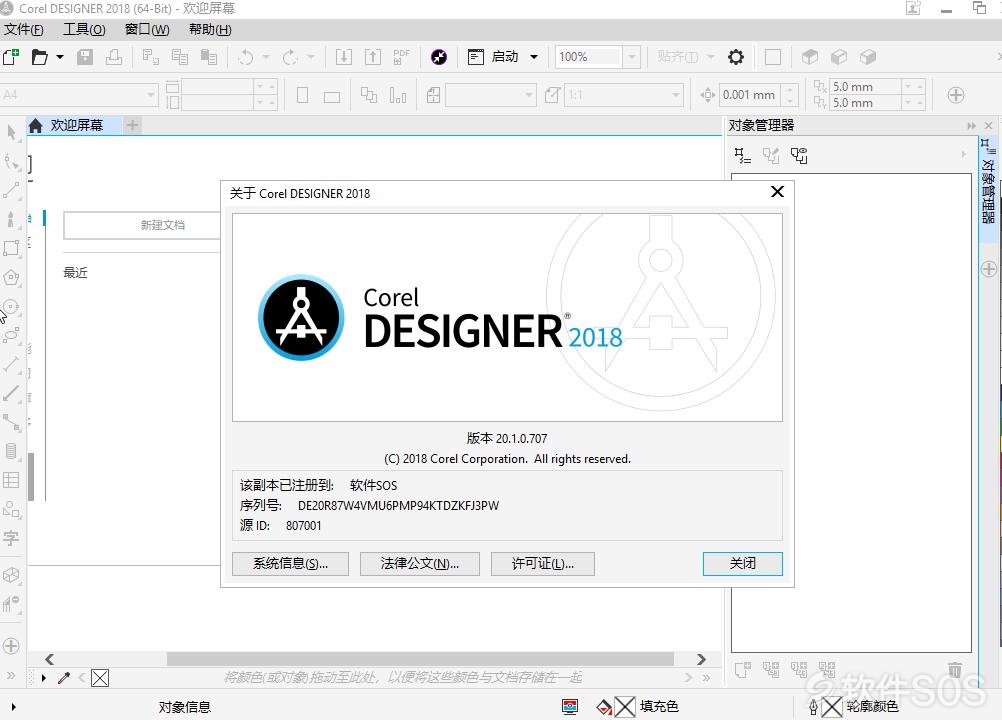Add a new tab with plus button
1002x720 pixels.
coord(132,125)
